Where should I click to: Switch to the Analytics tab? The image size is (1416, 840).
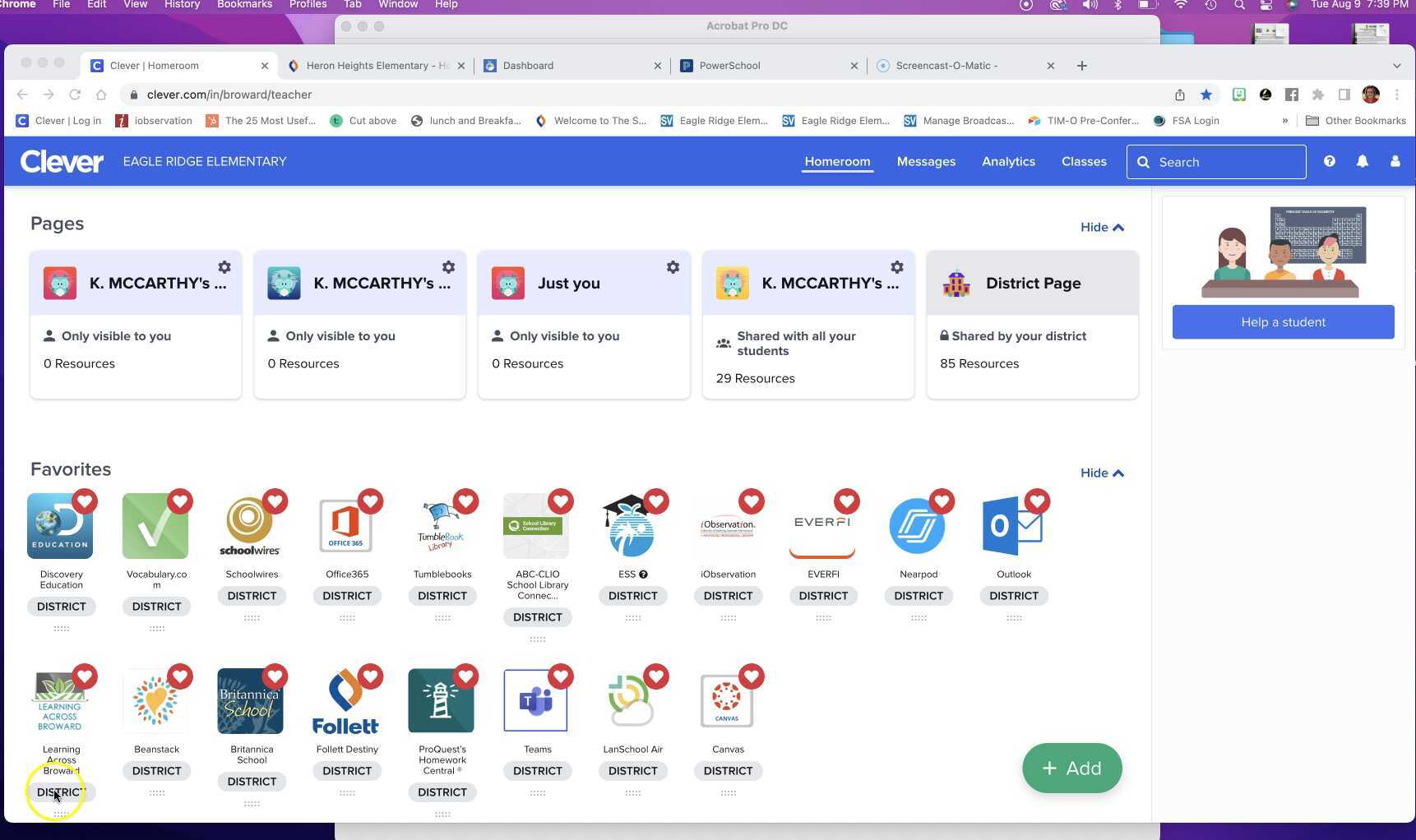click(1008, 162)
